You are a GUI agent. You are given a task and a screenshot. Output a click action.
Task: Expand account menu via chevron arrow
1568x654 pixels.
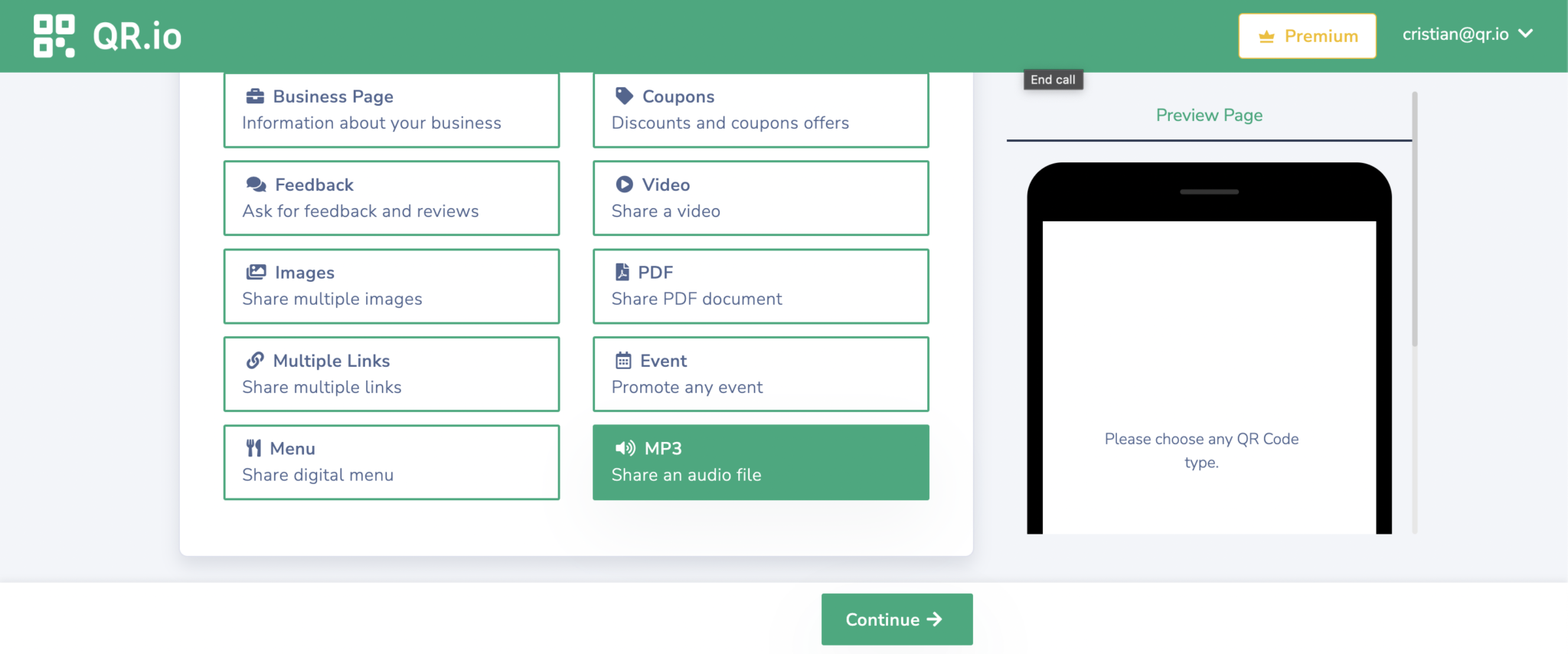pyautogui.click(x=1525, y=34)
